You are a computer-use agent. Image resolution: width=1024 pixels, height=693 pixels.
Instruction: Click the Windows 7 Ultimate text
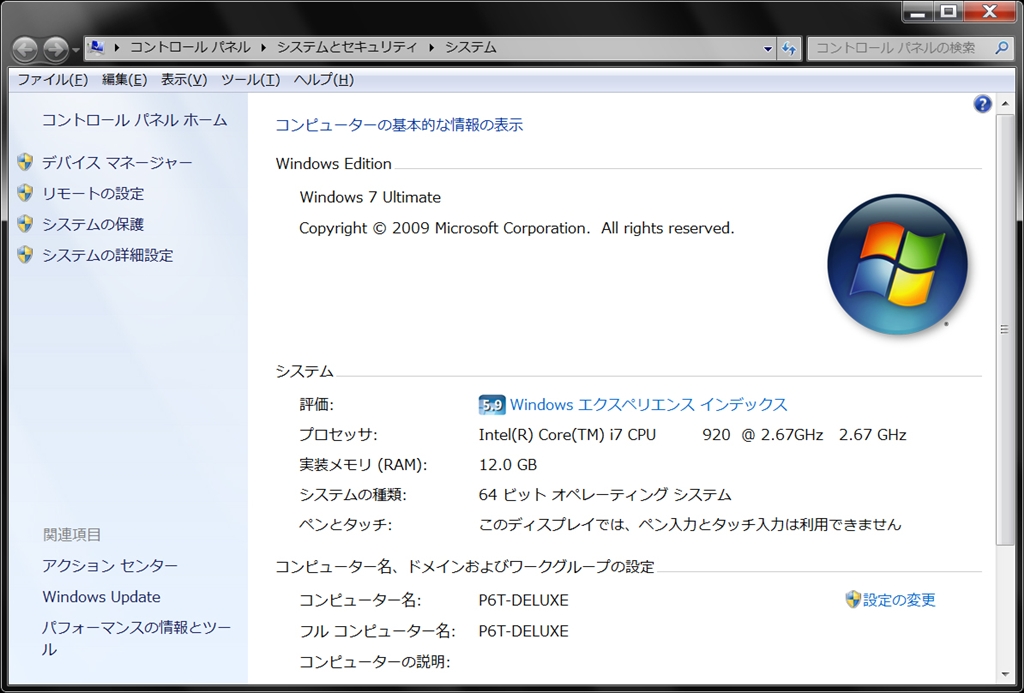370,197
